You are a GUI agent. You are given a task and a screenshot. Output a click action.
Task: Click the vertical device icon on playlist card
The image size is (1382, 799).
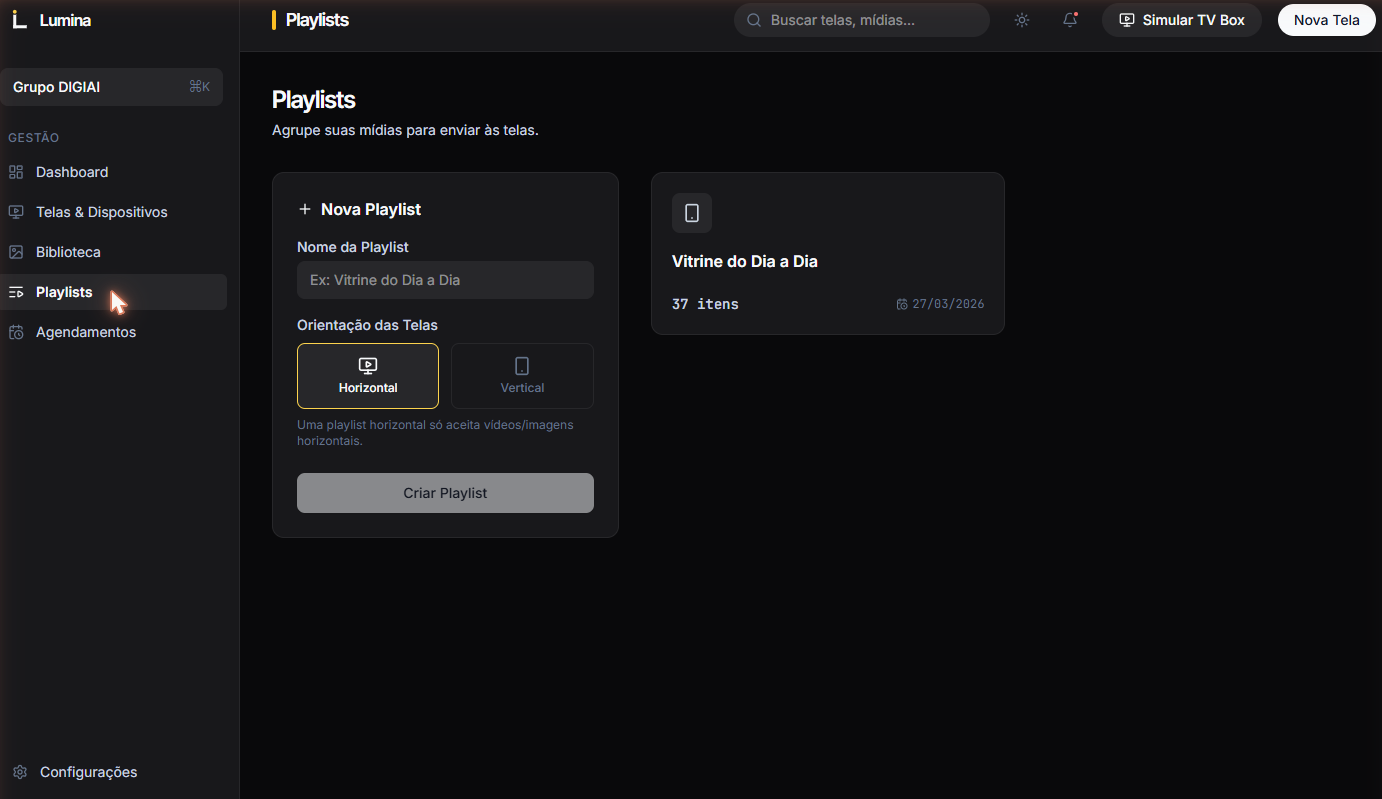coord(692,213)
